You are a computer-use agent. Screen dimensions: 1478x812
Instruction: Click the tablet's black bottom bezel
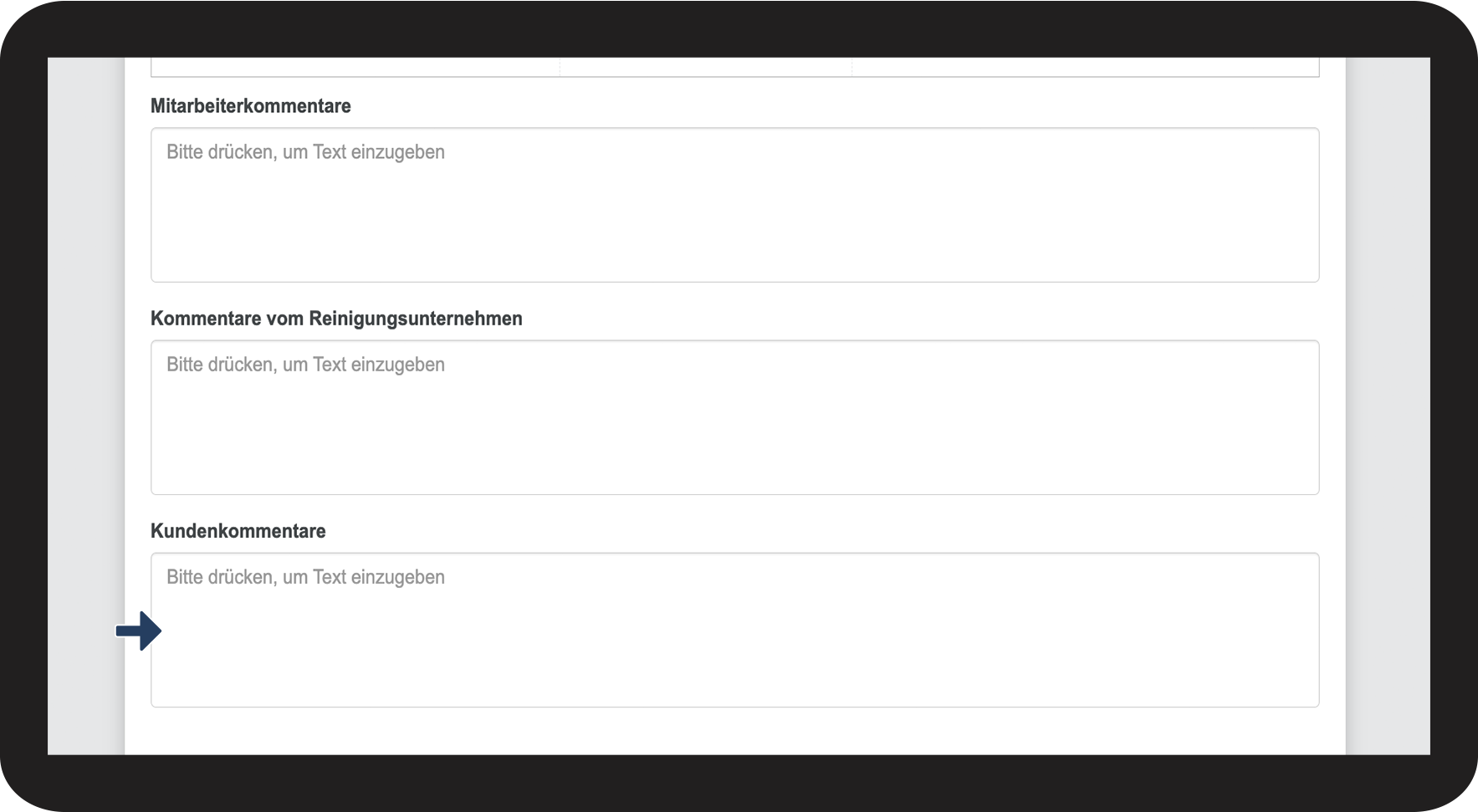[739, 783]
